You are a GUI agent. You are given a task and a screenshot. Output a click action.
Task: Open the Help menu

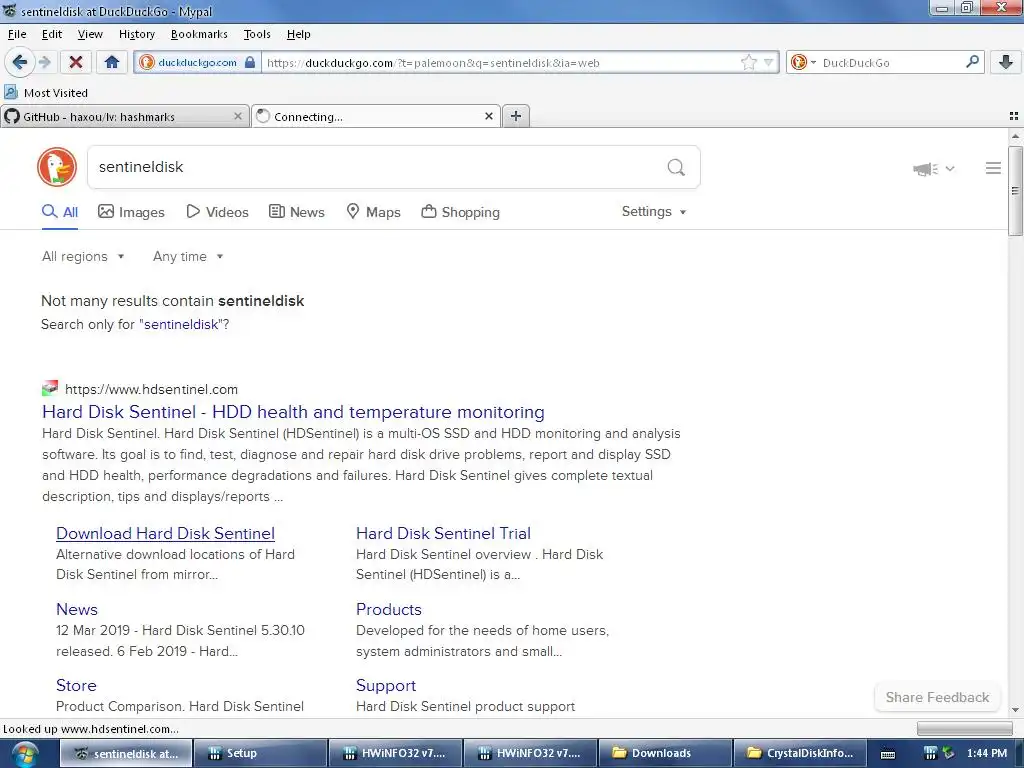click(298, 34)
